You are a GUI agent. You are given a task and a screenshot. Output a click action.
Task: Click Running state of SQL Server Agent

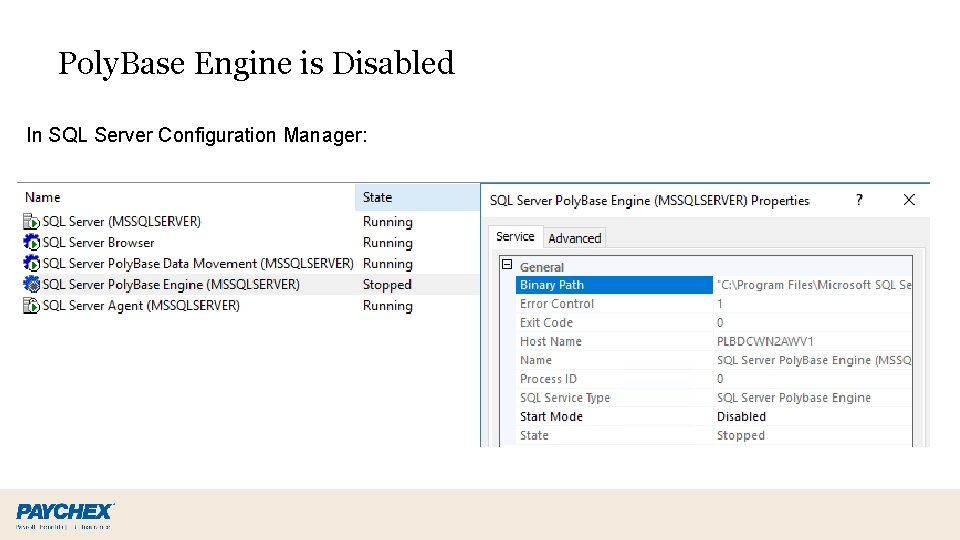[x=388, y=306]
